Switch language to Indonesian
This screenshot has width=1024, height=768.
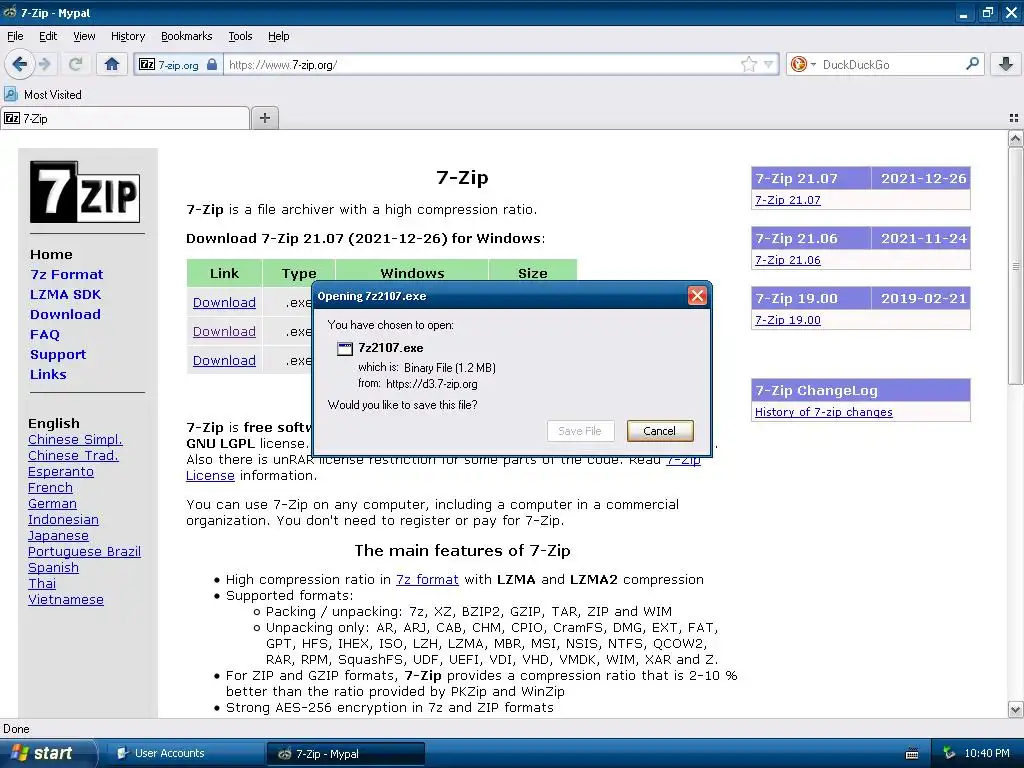pos(63,519)
